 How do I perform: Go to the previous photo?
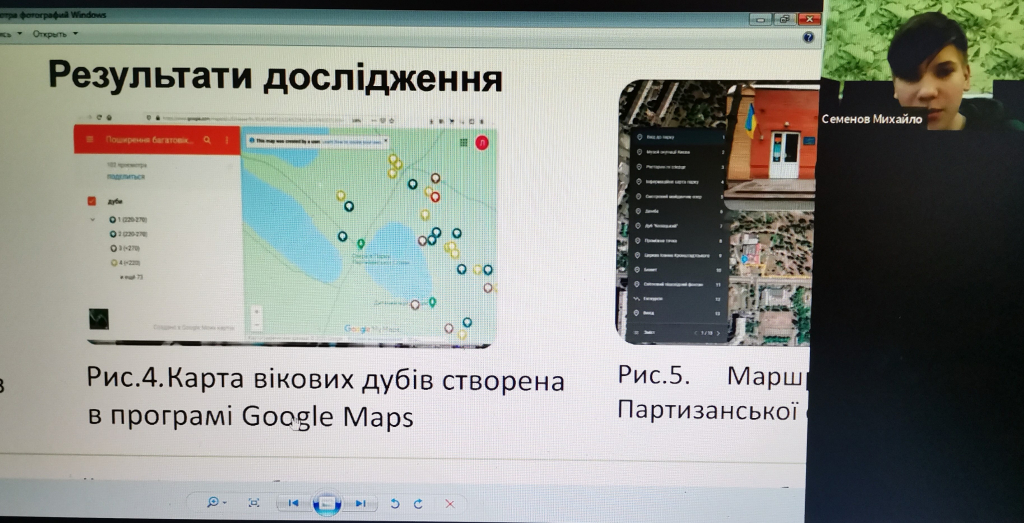click(293, 503)
